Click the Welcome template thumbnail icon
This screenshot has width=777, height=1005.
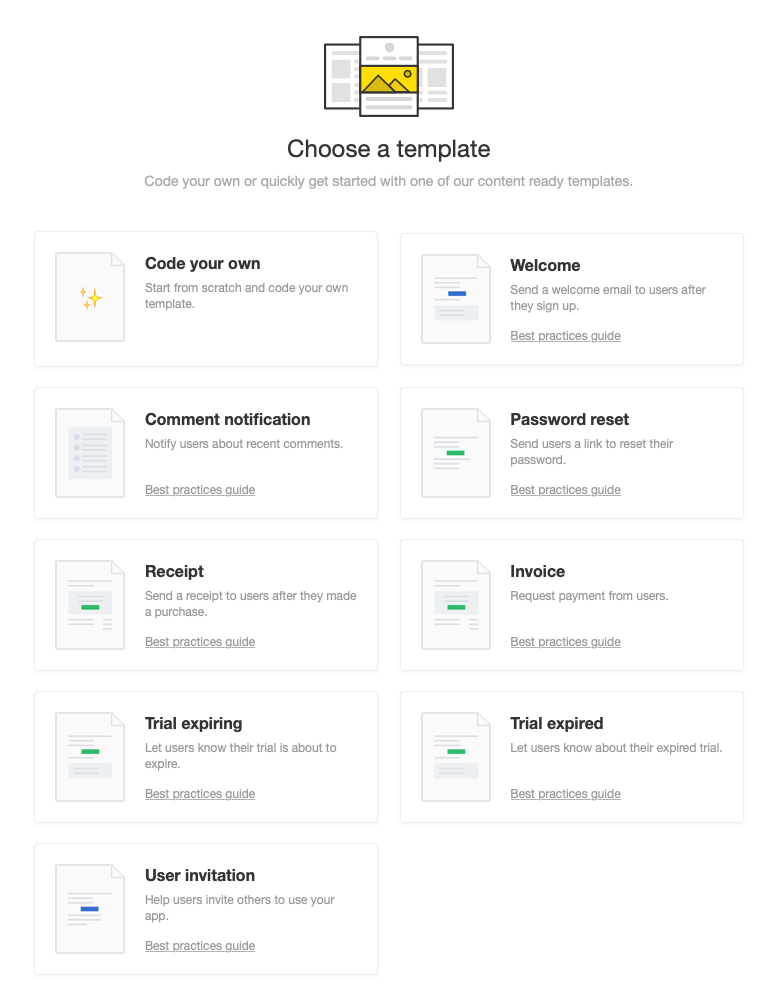[x=455, y=298]
